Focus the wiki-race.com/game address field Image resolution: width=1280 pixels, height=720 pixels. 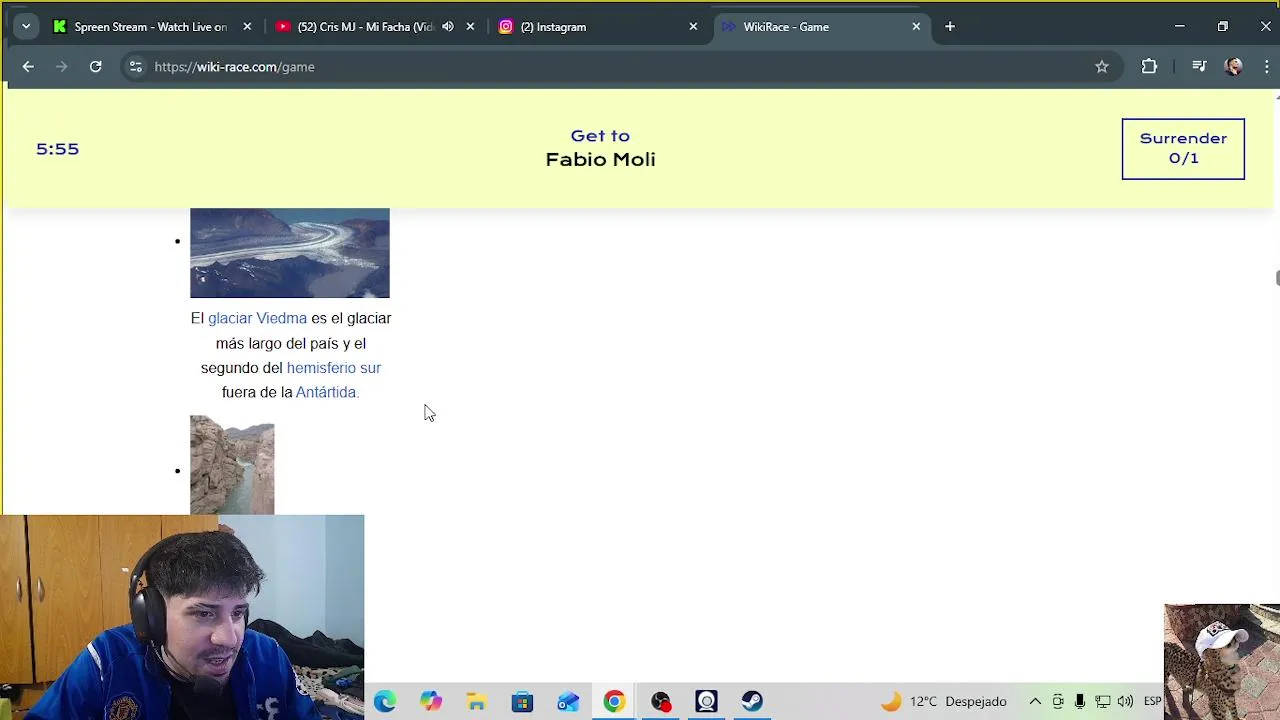620,67
